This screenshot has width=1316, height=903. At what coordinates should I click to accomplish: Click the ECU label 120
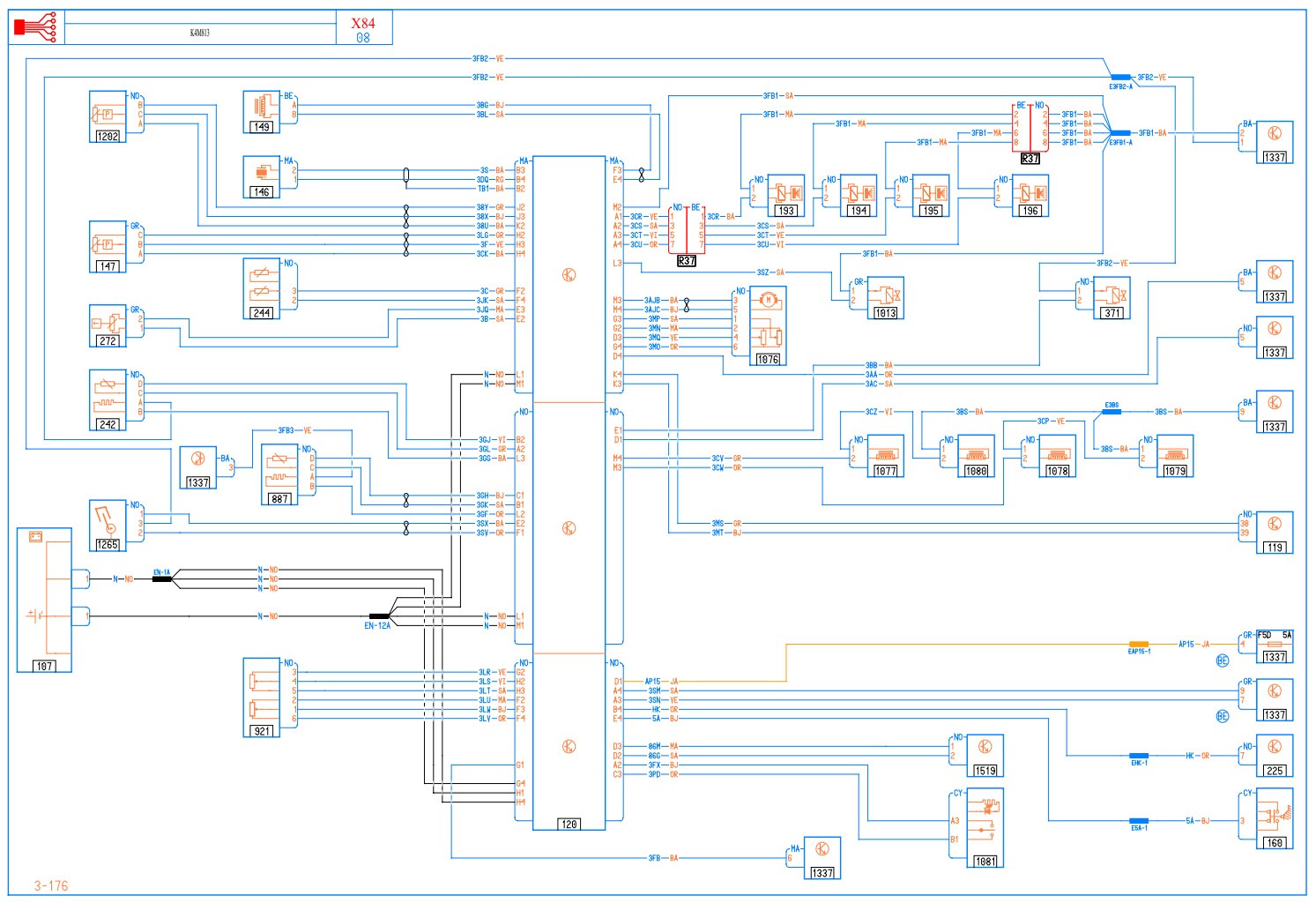point(569,825)
